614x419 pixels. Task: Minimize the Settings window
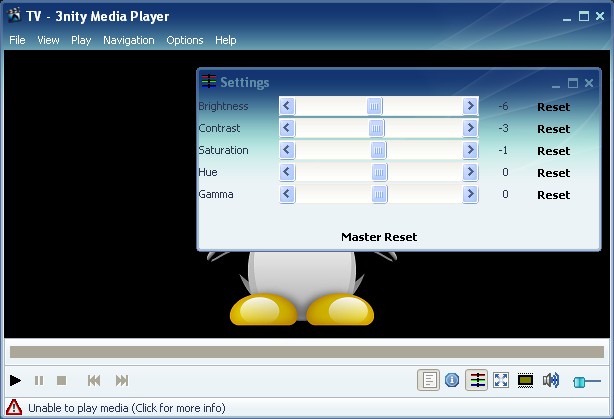[556, 84]
